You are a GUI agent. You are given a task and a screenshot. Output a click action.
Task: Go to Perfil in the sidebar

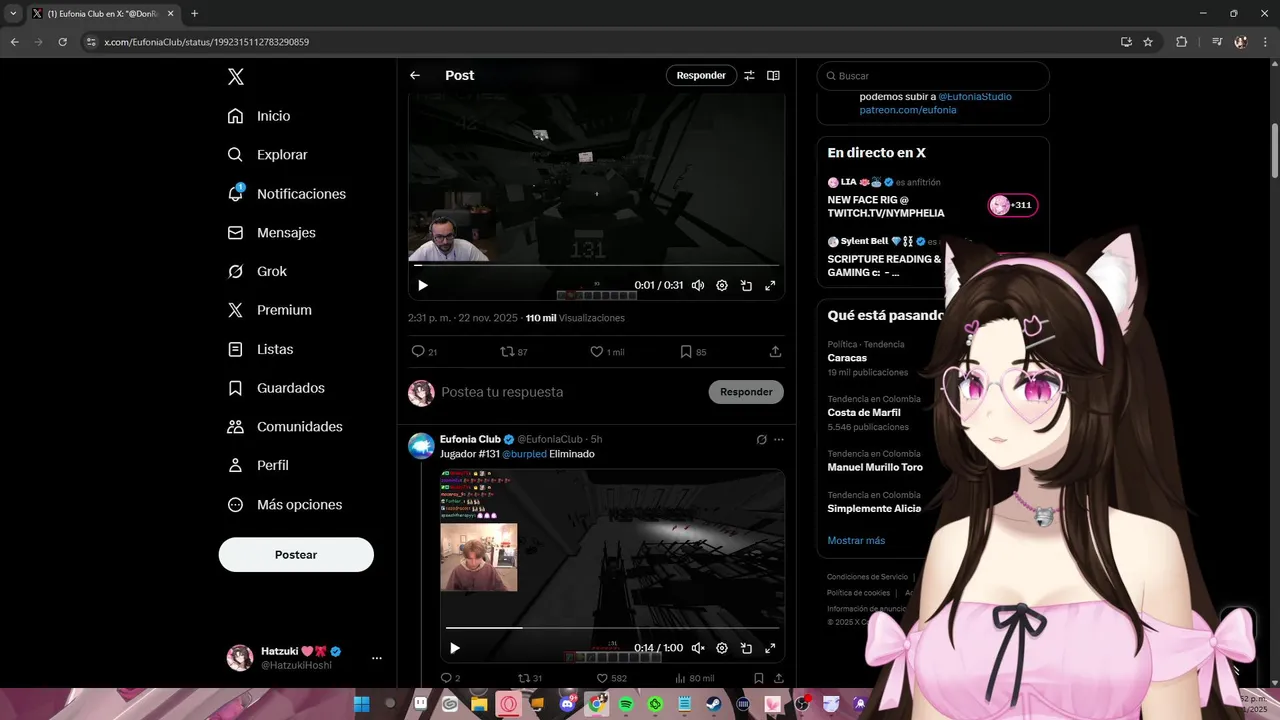(x=258, y=465)
